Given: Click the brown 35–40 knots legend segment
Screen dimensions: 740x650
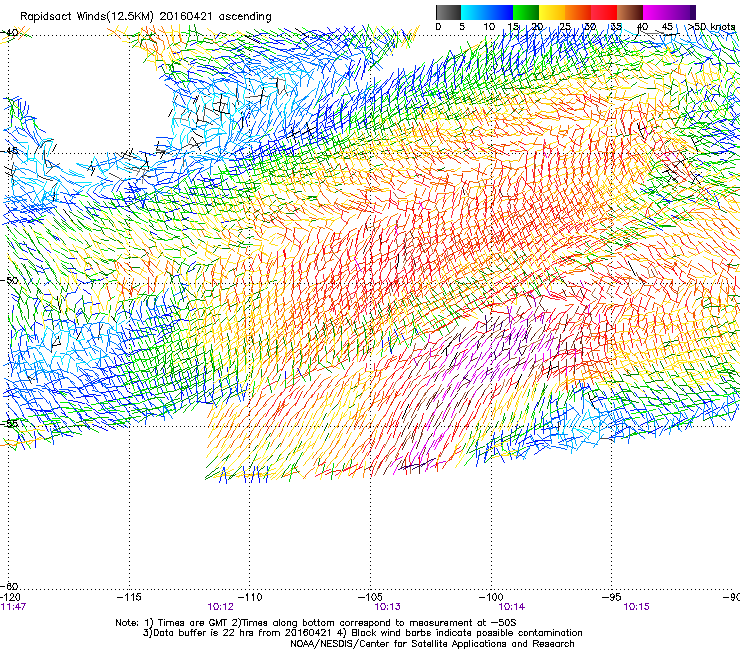Looking at the screenshot, I should pyautogui.click(x=630, y=12).
